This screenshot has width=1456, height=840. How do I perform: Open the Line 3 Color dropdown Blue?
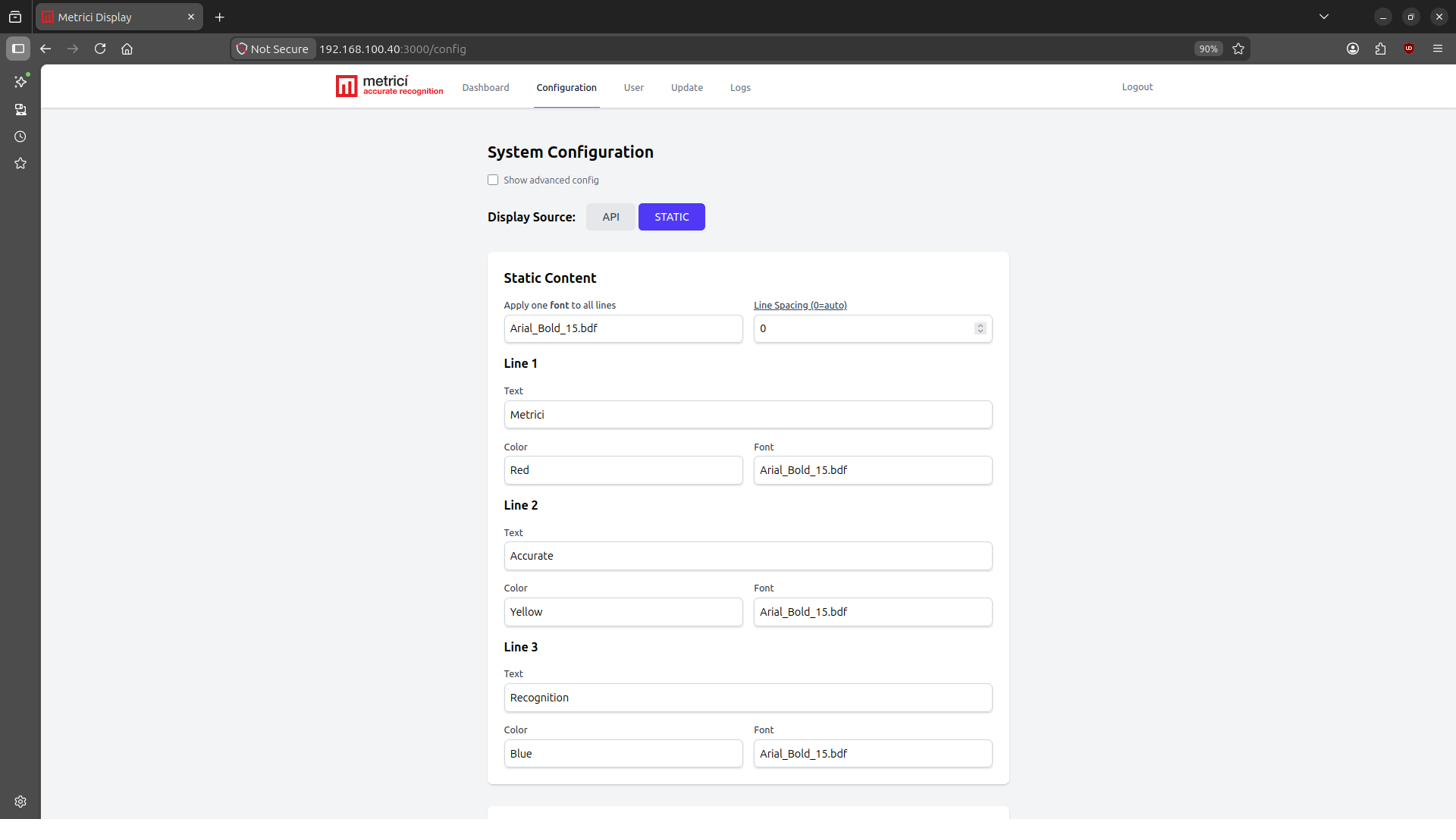point(623,754)
